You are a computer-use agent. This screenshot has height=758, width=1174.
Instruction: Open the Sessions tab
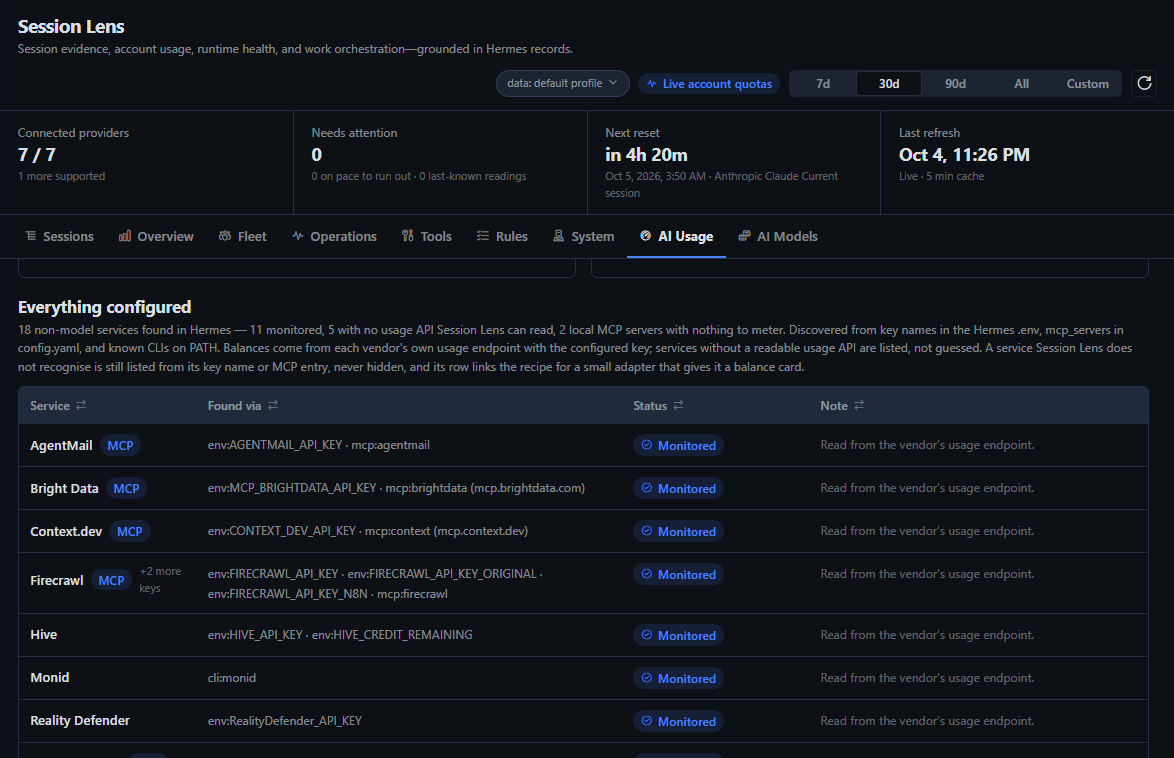pos(60,237)
